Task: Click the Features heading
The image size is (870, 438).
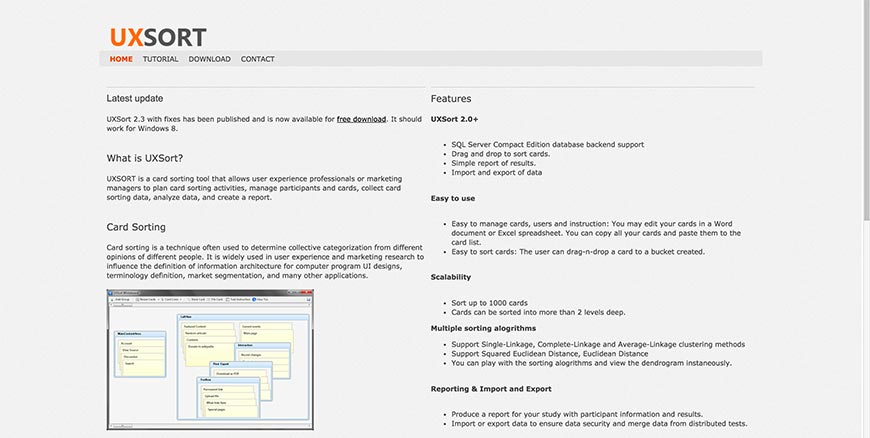Action: (451, 99)
